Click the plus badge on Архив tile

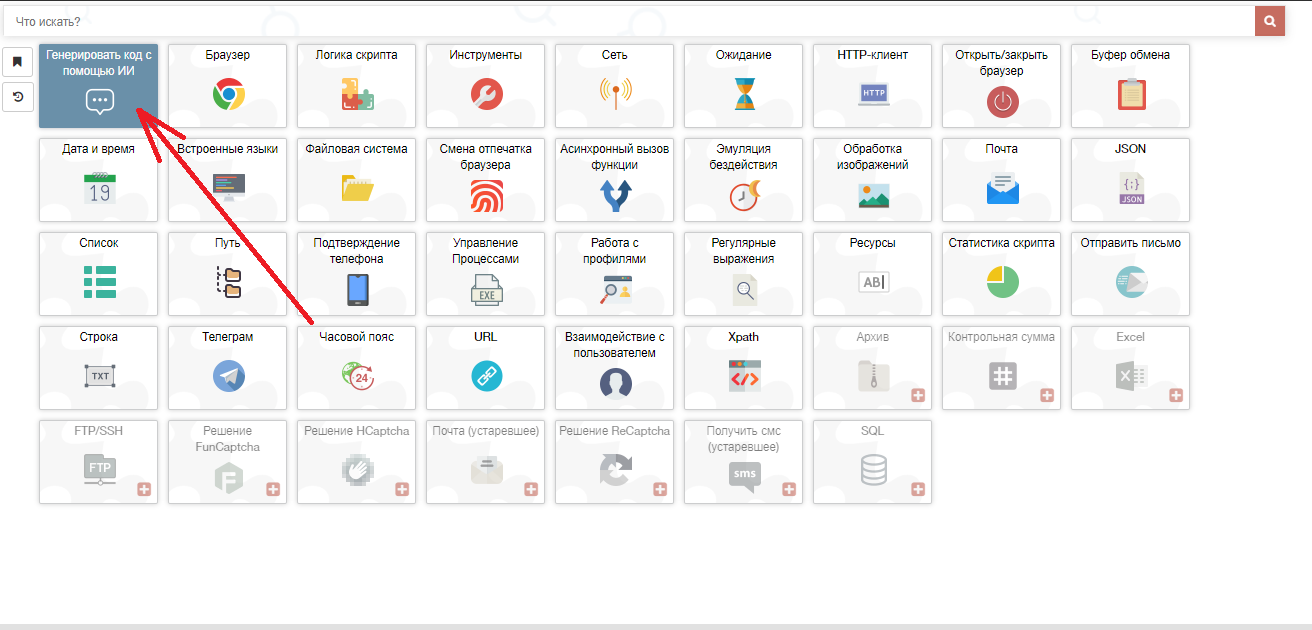pyautogui.click(x=918, y=396)
